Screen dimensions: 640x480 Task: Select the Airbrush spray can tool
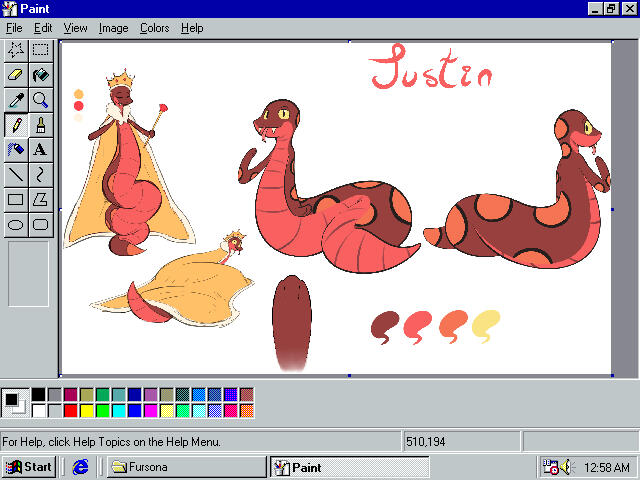click(x=16, y=149)
